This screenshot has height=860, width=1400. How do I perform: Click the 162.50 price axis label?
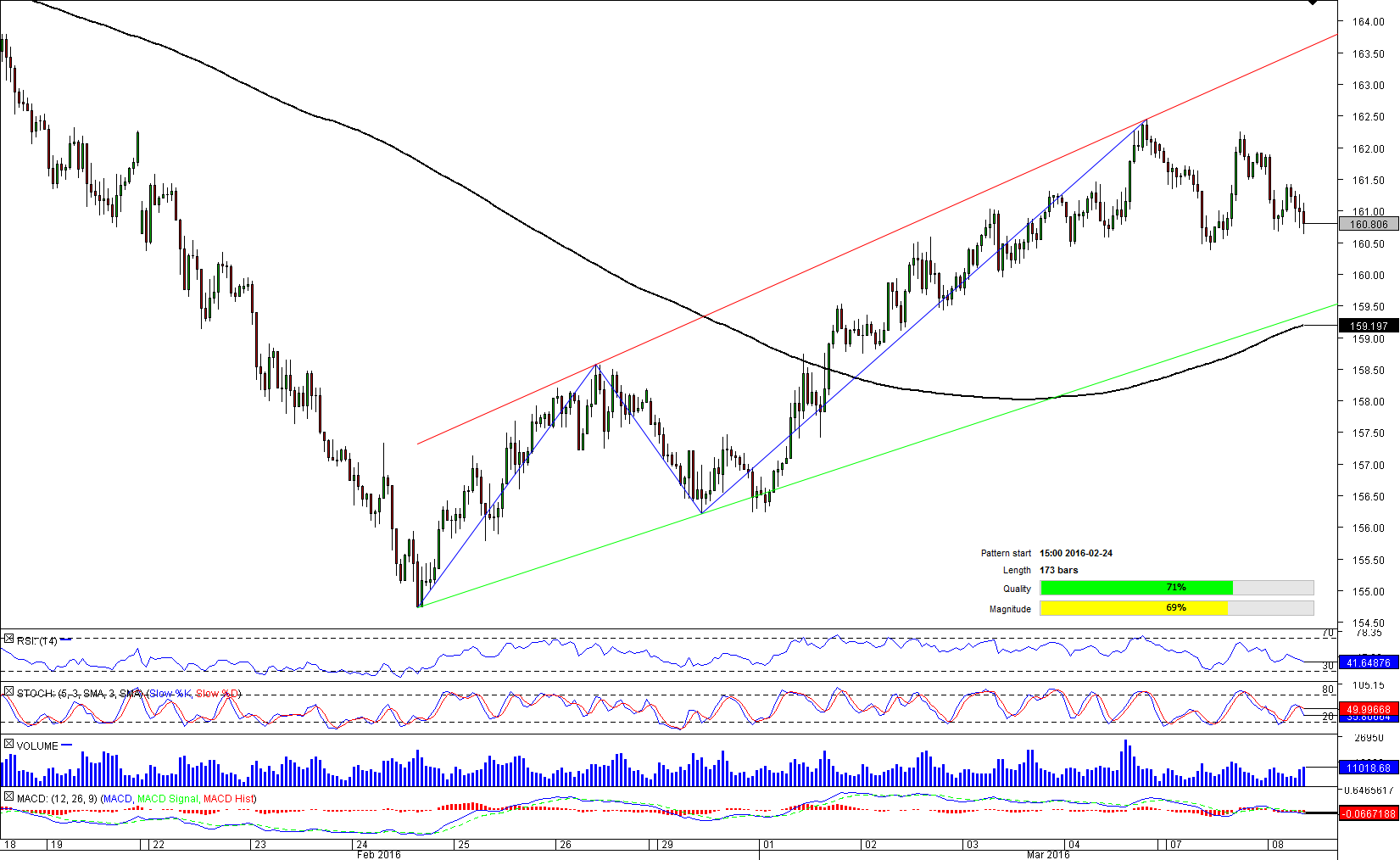tap(1368, 117)
